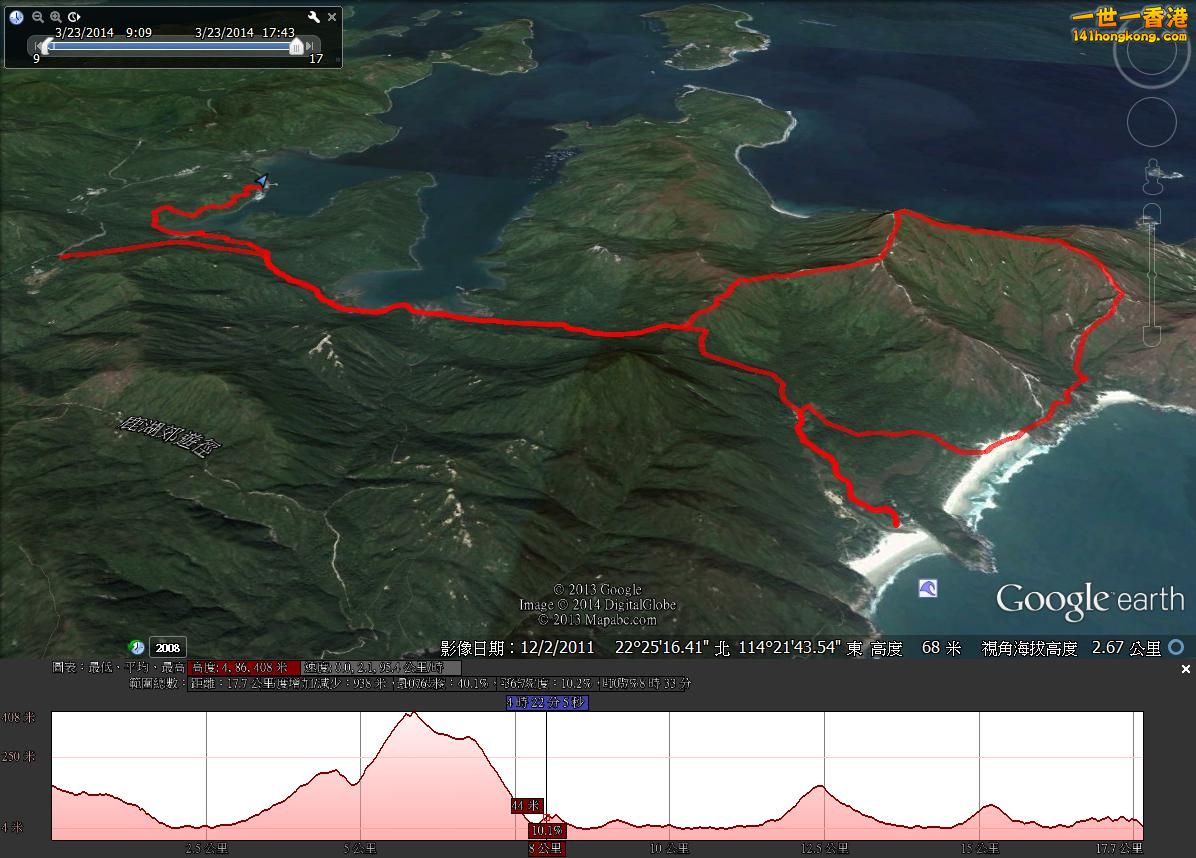Click the left time slider handle
The image size is (1196, 858).
(46, 46)
